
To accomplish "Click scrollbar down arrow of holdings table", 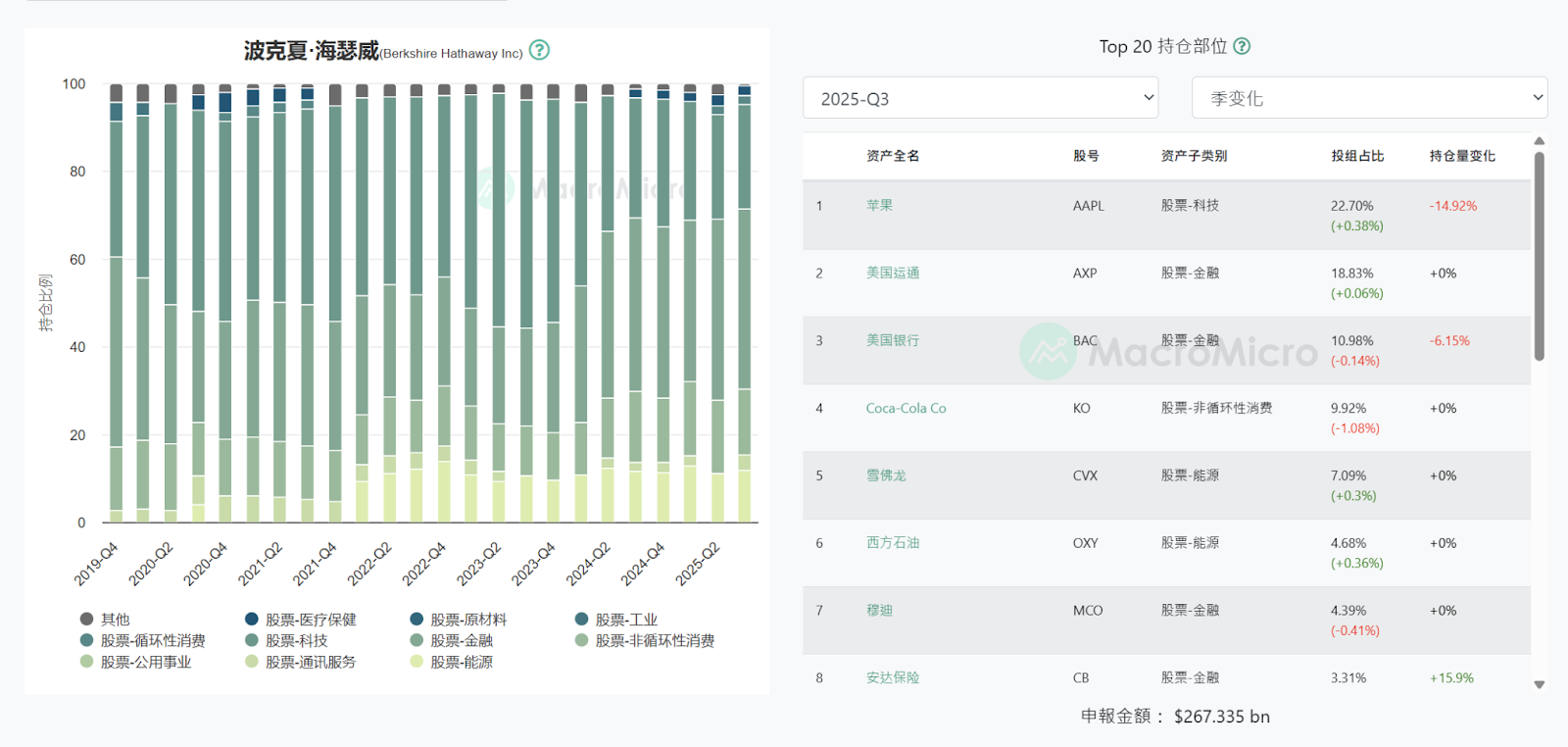I will 1539,685.
